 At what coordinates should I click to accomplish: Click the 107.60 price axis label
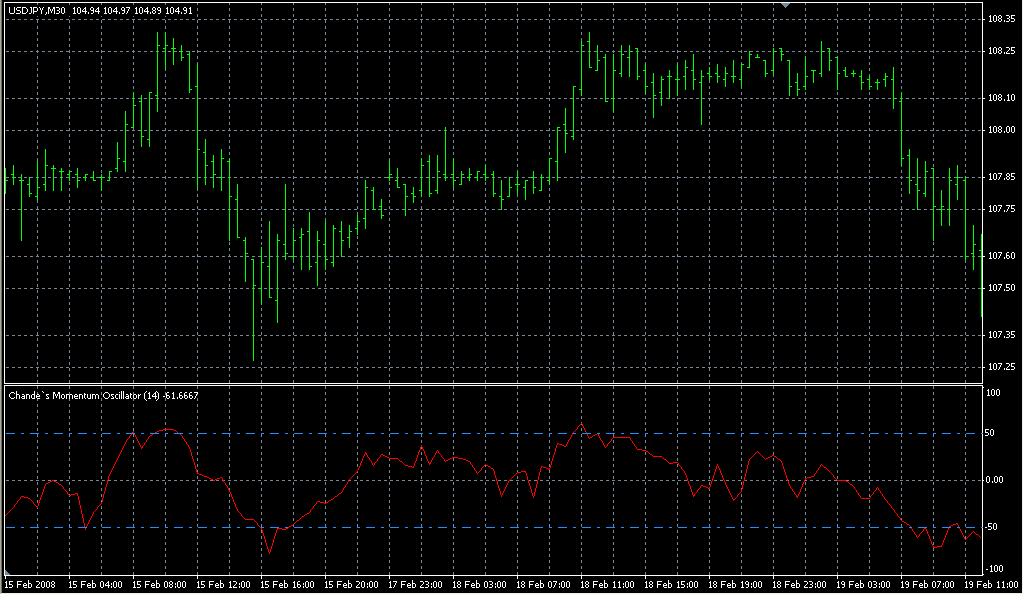click(1000, 256)
